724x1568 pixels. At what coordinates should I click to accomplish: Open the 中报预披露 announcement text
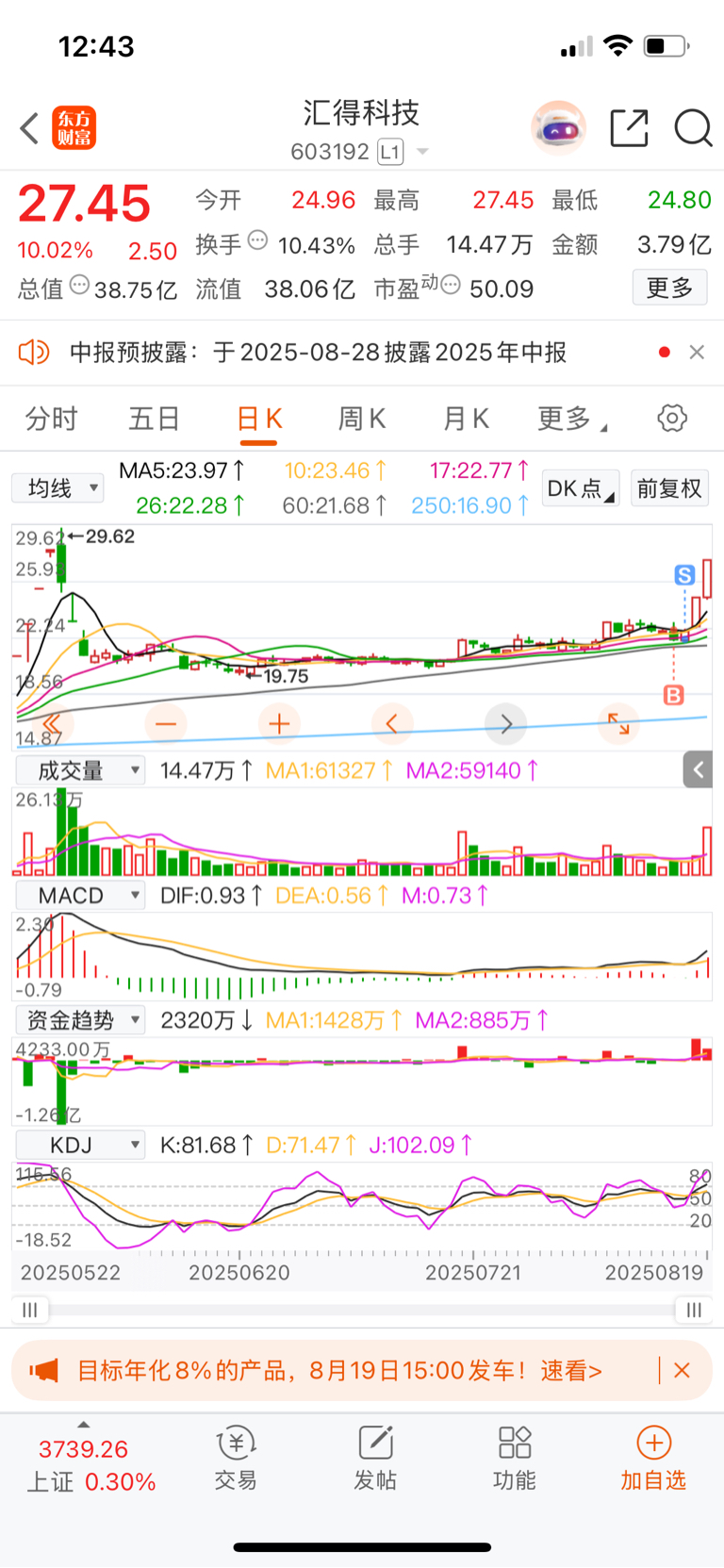pos(319,352)
